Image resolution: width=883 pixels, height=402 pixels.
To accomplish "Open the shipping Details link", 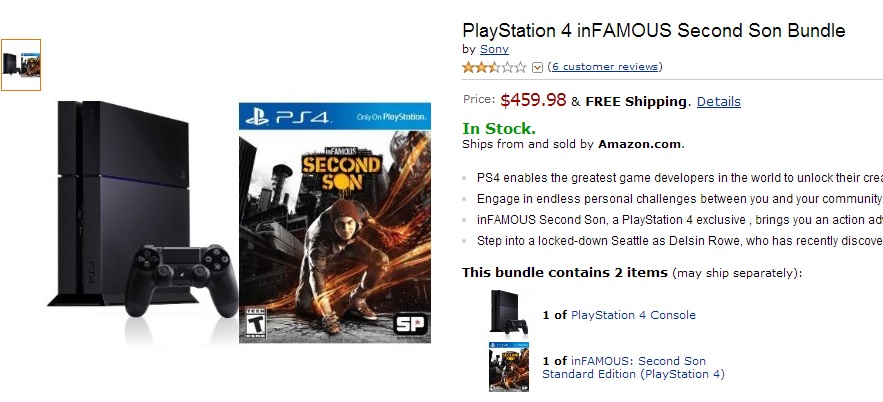I will point(718,101).
